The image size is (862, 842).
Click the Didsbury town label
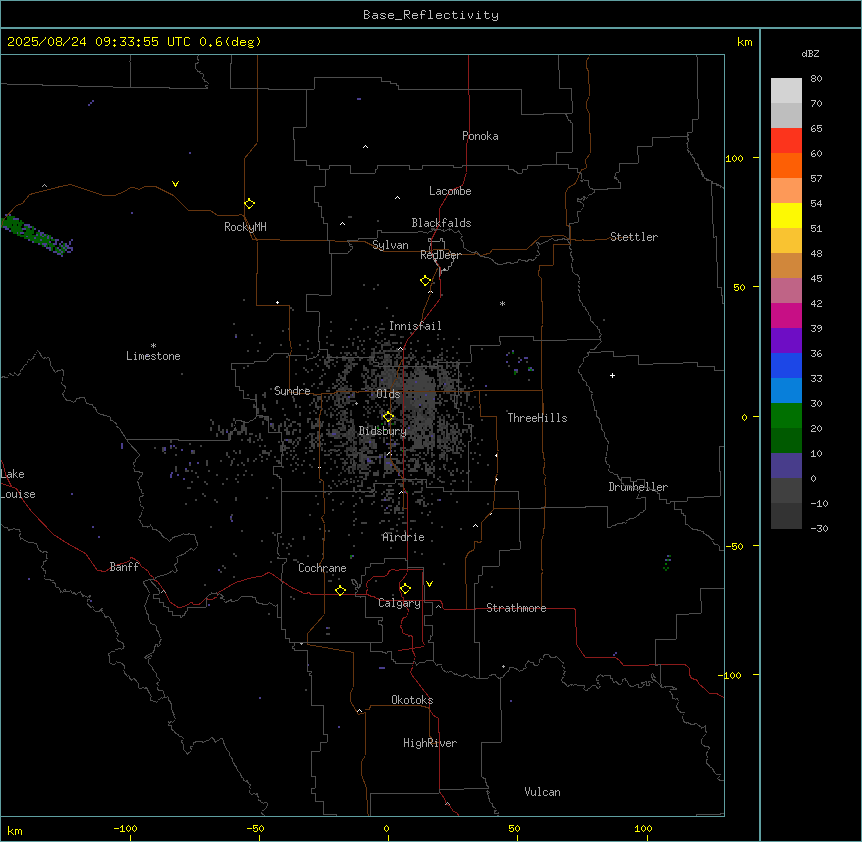coord(383,431)
